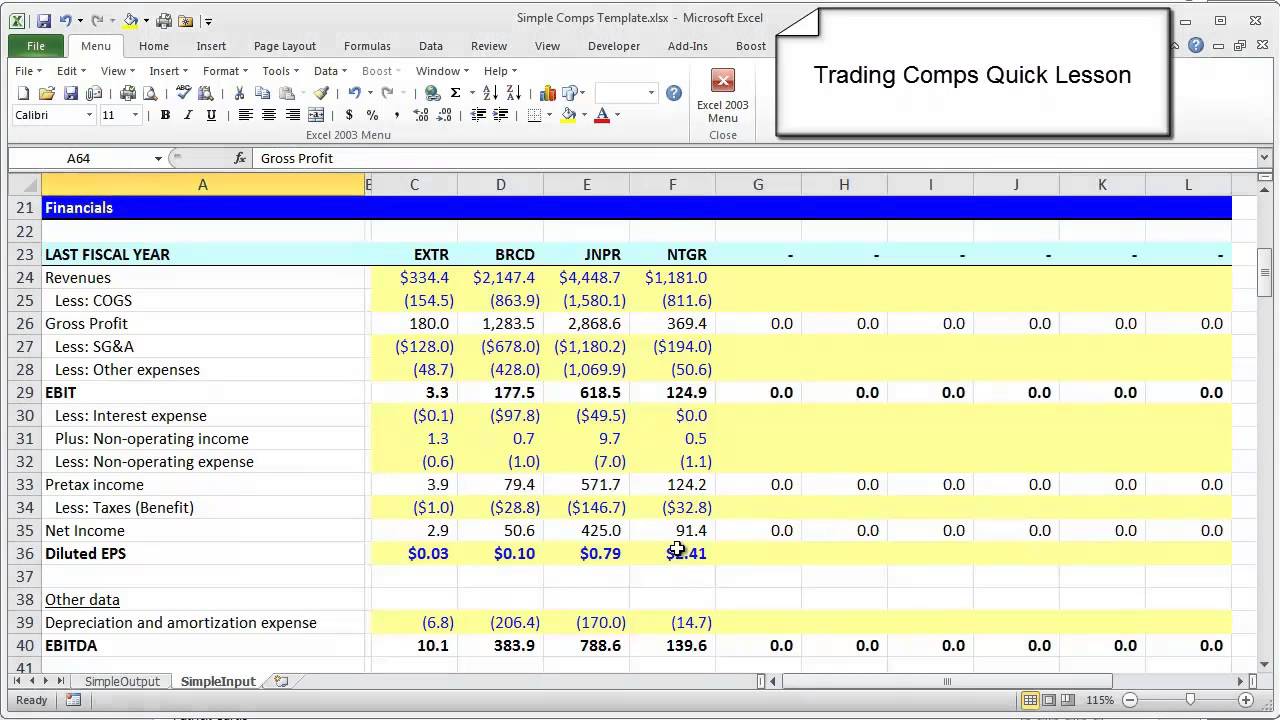Screen dimensions: 1280x720
Task: Open the Formulas ribbon tab
Action: (367, 46)
